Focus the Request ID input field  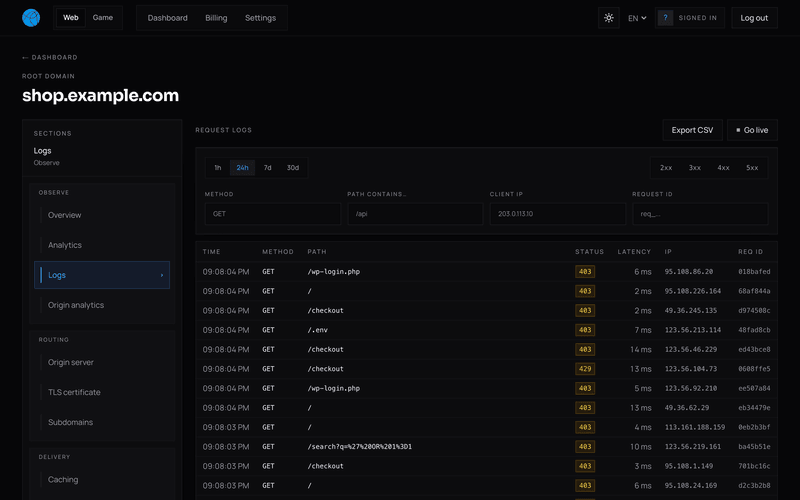click(x=700, y=214)
